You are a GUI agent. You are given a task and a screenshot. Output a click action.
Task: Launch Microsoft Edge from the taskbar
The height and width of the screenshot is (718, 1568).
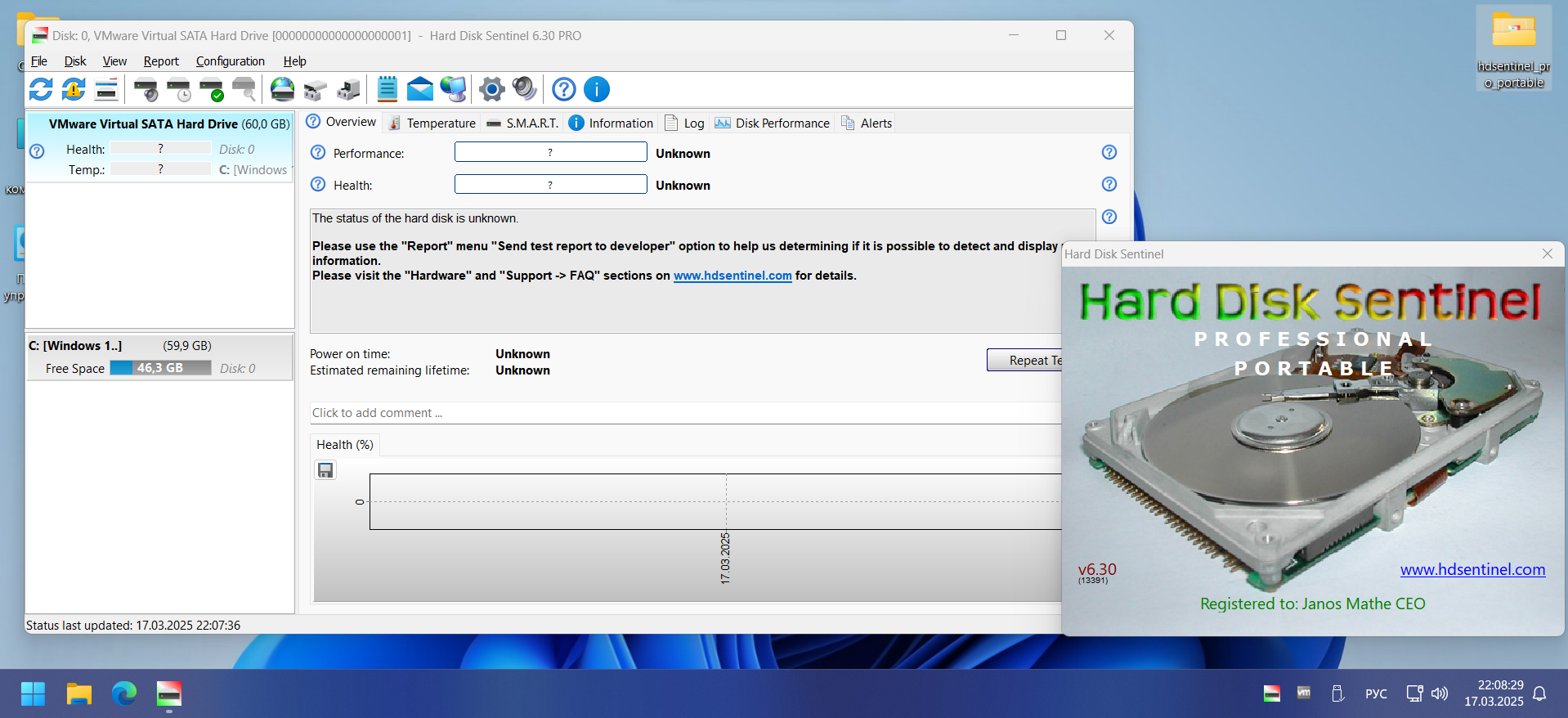click(x=124, y=694)
